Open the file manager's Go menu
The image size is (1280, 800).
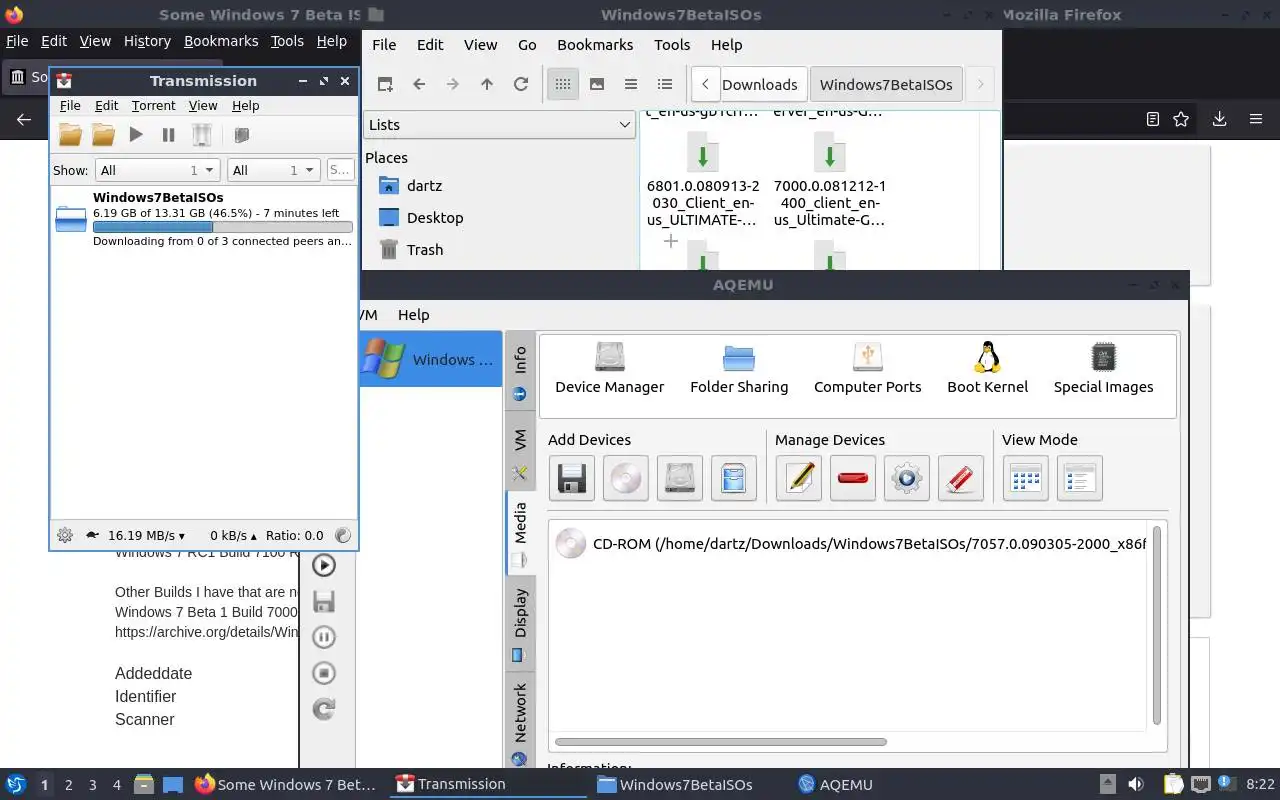pyautogui.click(x=527, y=44)
